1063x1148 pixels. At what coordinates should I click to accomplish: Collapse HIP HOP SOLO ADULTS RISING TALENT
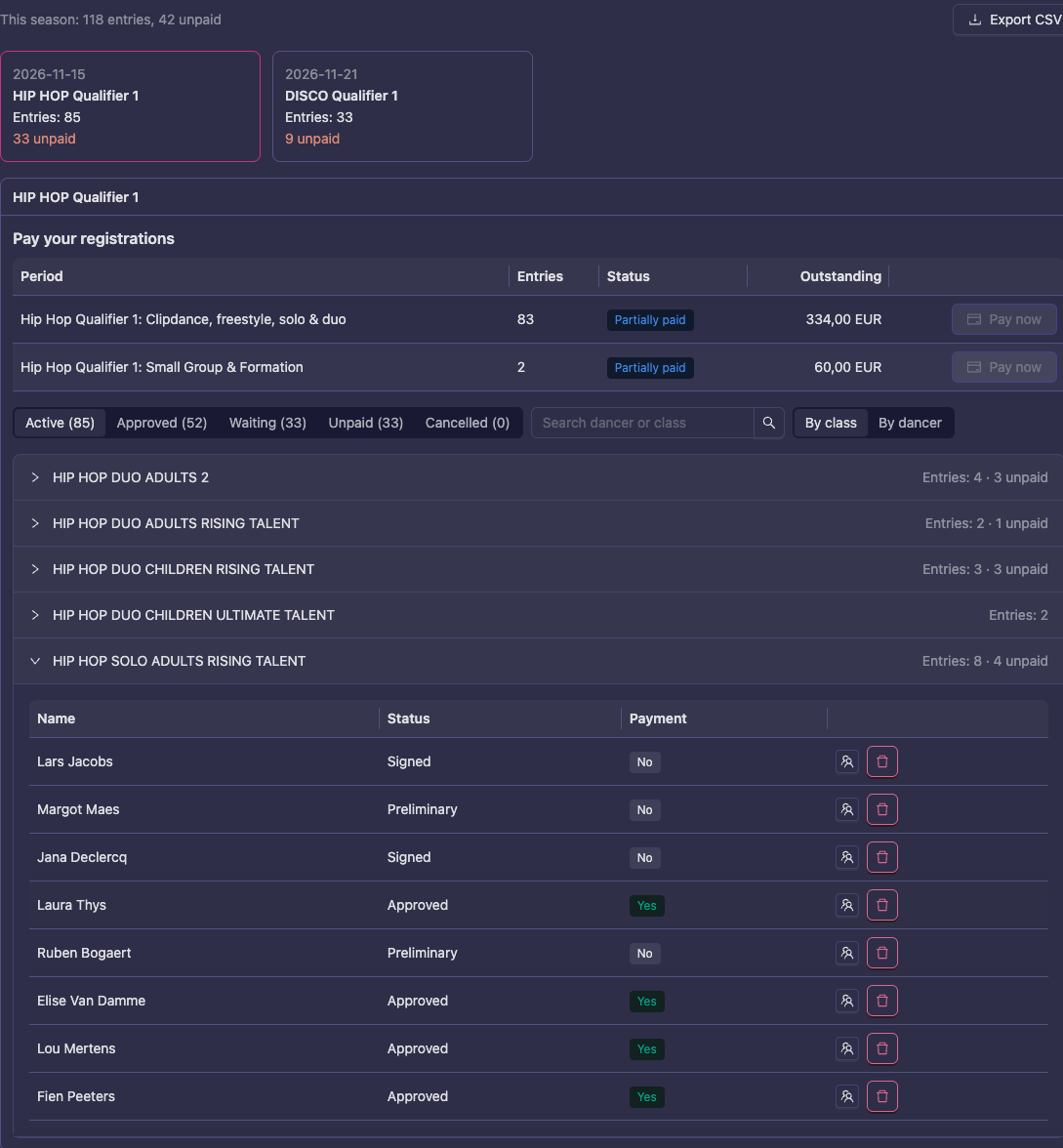coord(538,661)
